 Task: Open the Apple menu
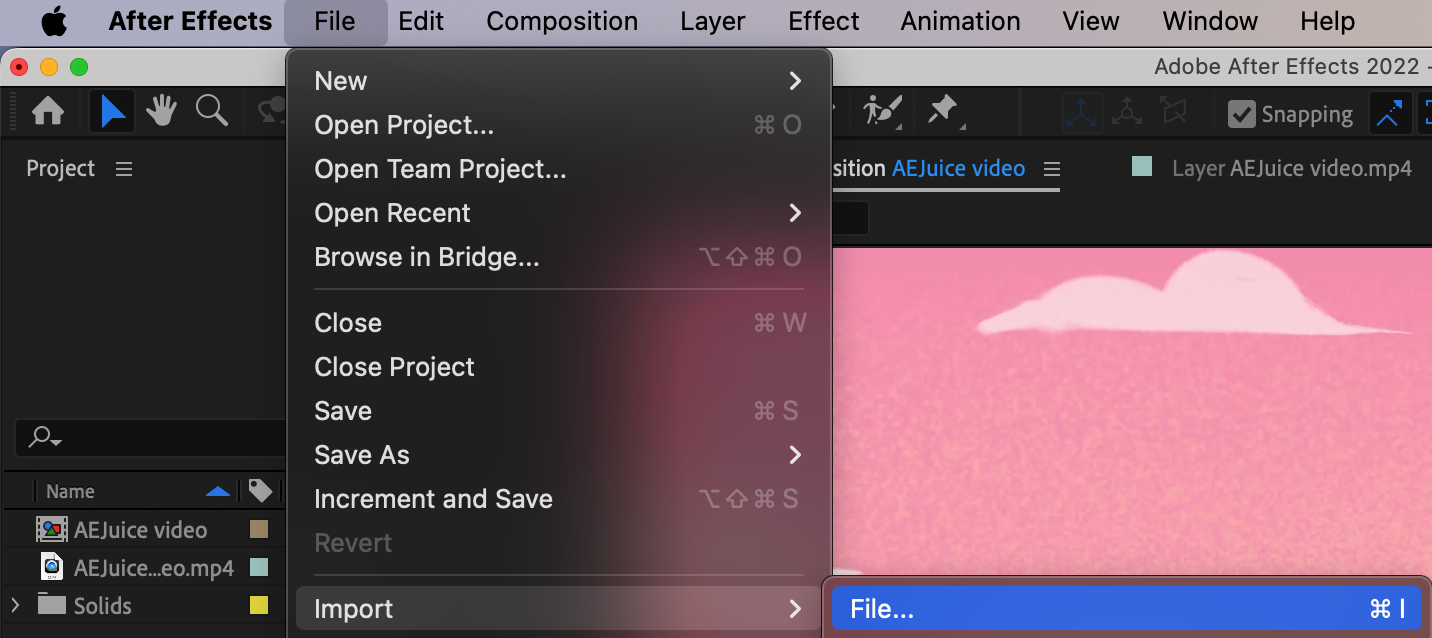(54, 22)
